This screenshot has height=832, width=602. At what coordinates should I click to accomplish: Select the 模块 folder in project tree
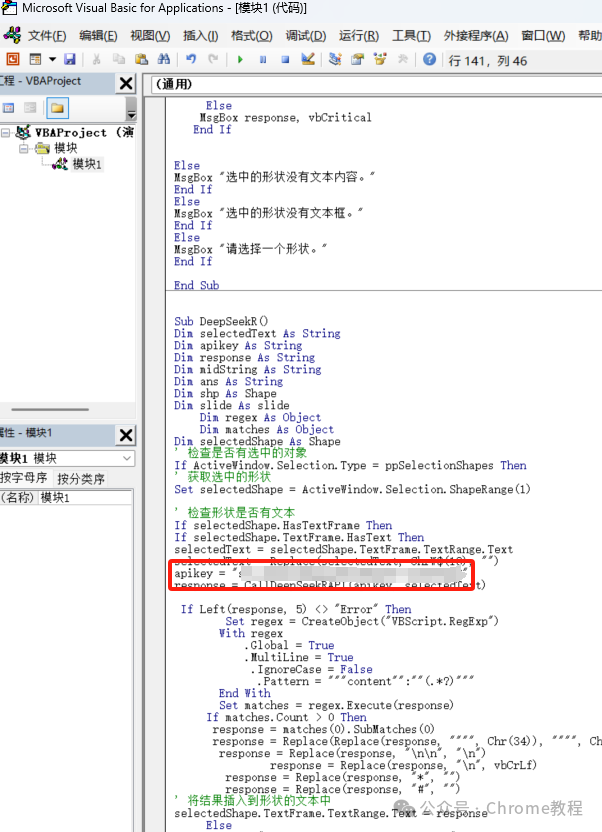click(65, 148)
